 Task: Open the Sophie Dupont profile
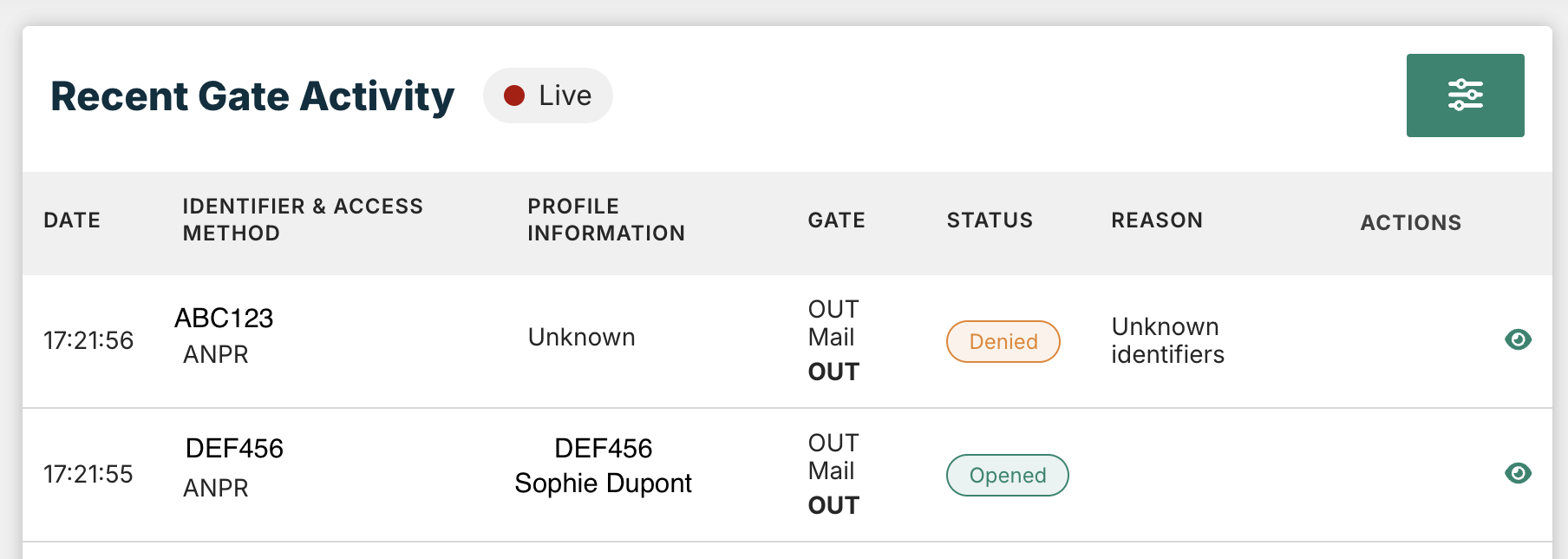603,483
